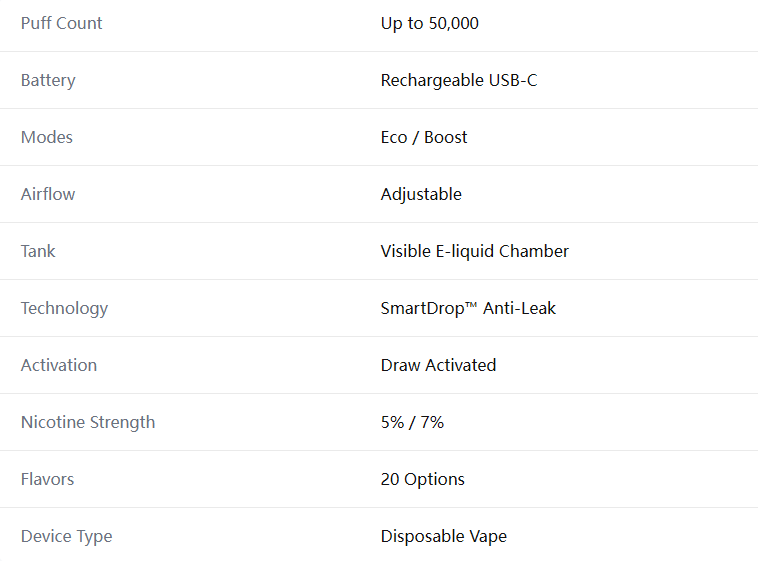Viewport: 758px width, 561px height.
Task: Click the Flavors label
Action: point(47,479)
